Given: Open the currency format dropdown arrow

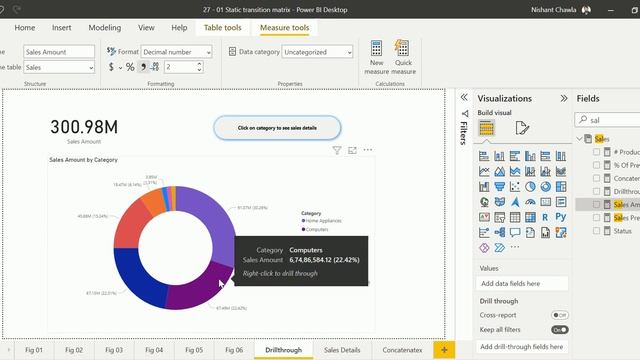Looking at the screenshot, I should pos(120,68).
